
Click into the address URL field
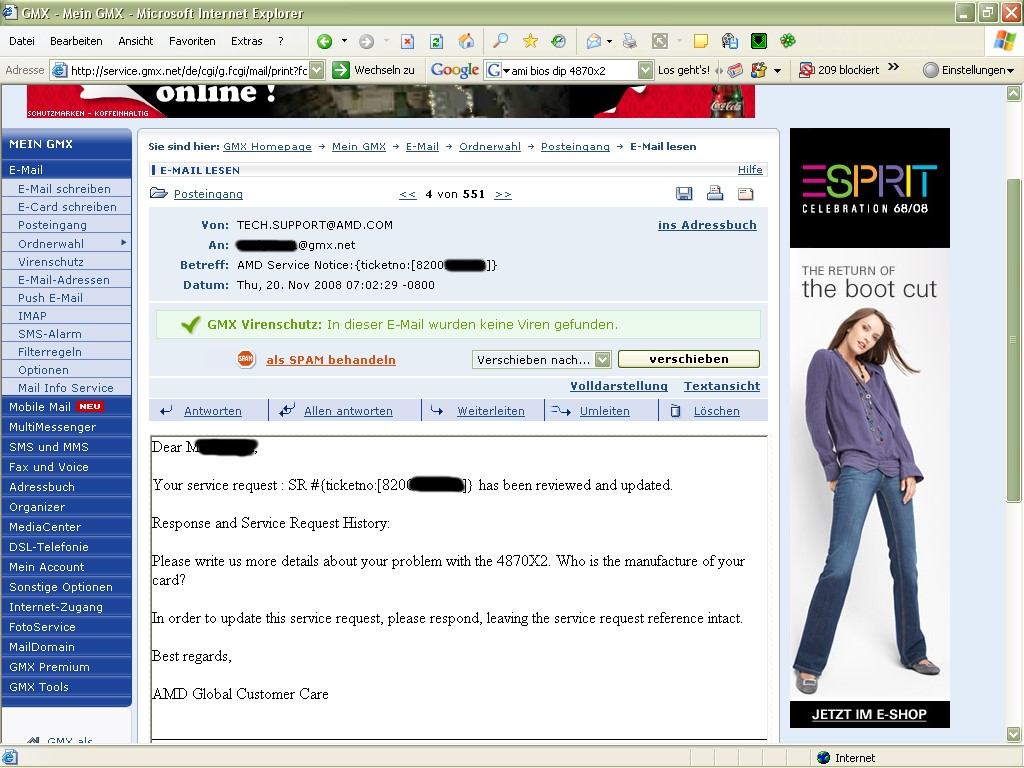coord(188,70)
